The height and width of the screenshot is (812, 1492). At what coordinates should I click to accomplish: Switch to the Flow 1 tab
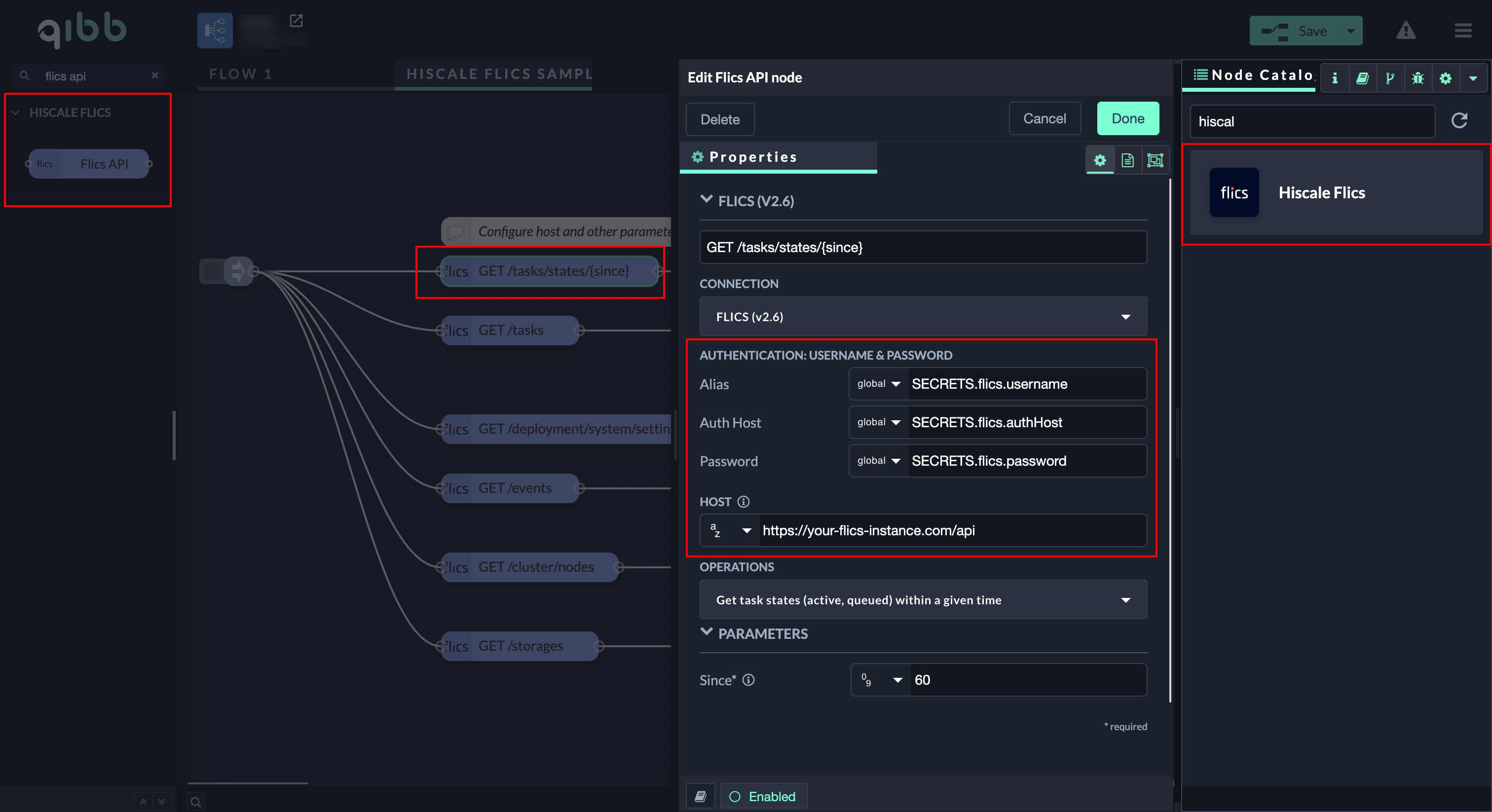(x=240, y=74)
